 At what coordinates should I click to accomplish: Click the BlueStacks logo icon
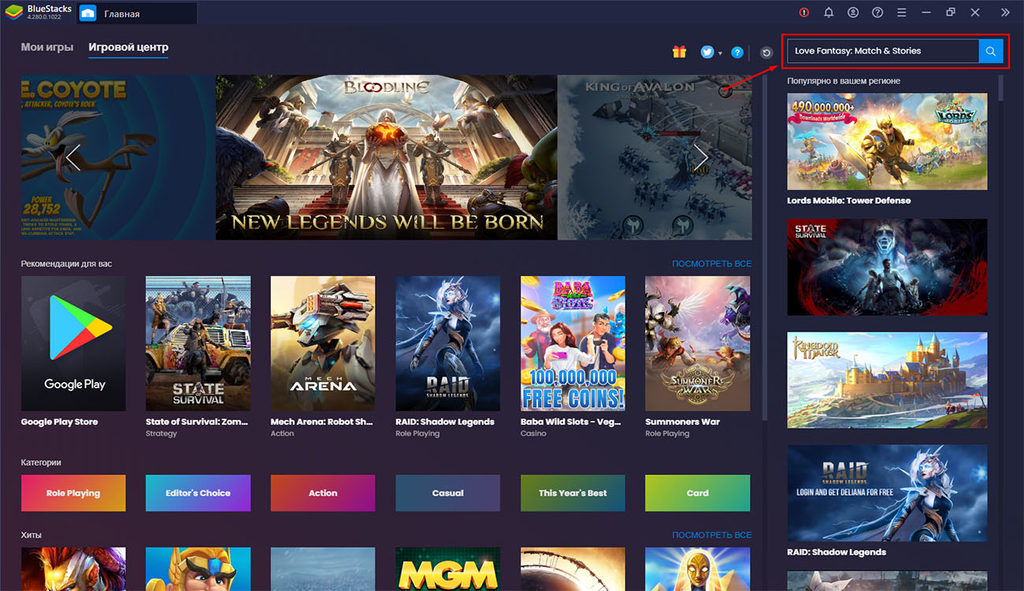click(14, 12)
